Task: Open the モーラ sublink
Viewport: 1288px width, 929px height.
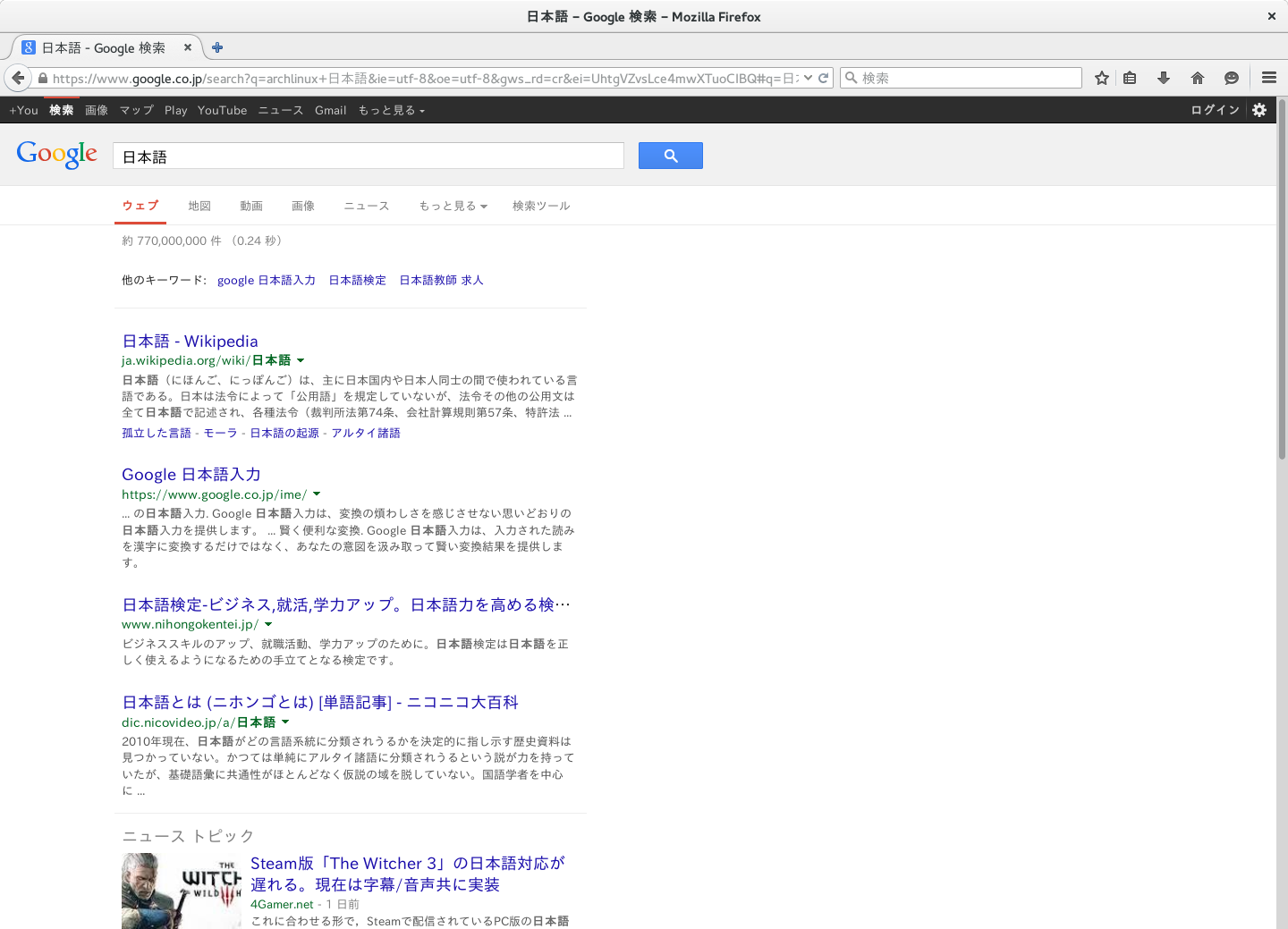Action: point(221,433)
